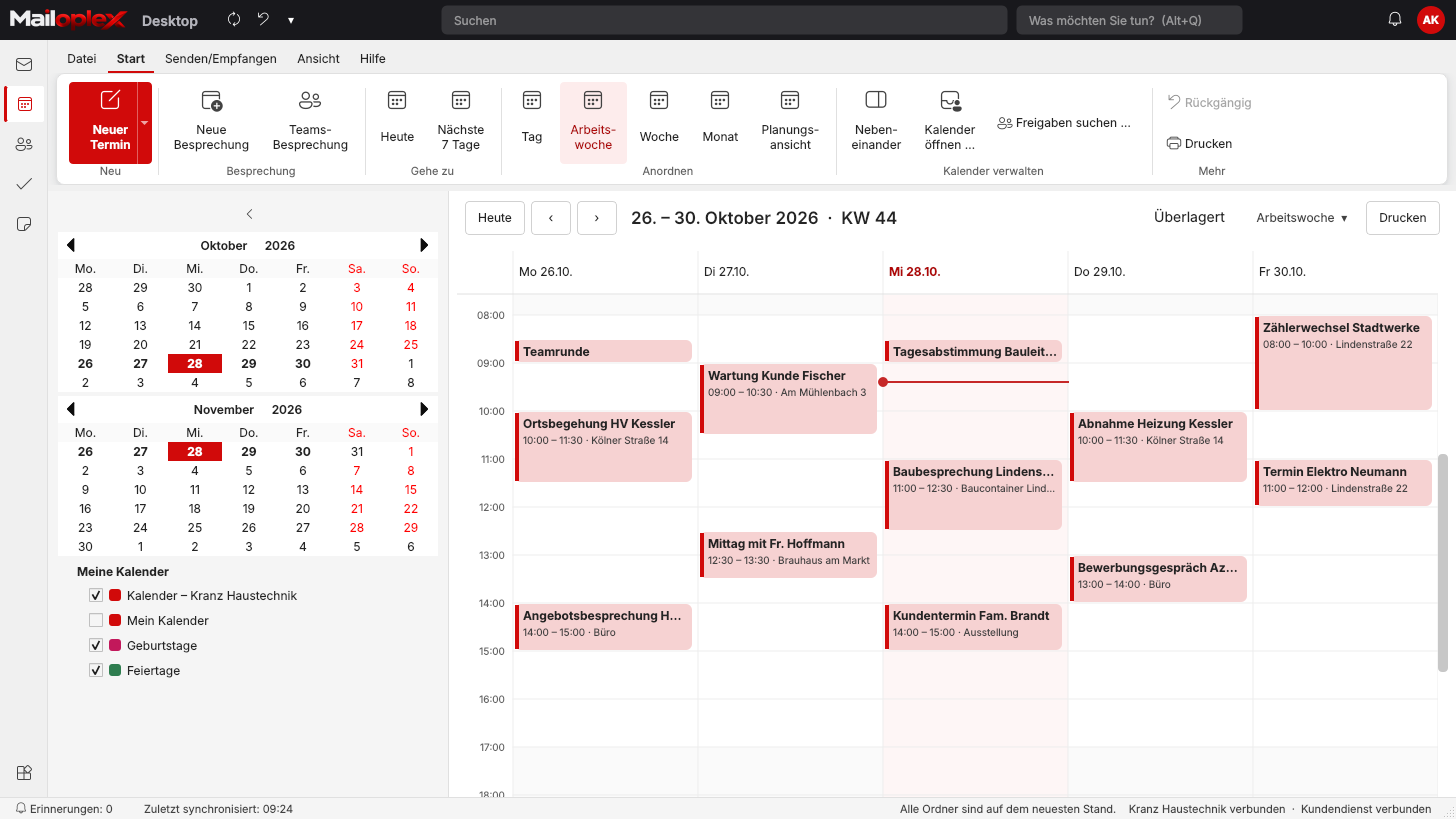The width and height of the screenshot is (1456, 819).
Task: Open the Arbeitswoche view dropdown
Action: (x=1302, y=218)
